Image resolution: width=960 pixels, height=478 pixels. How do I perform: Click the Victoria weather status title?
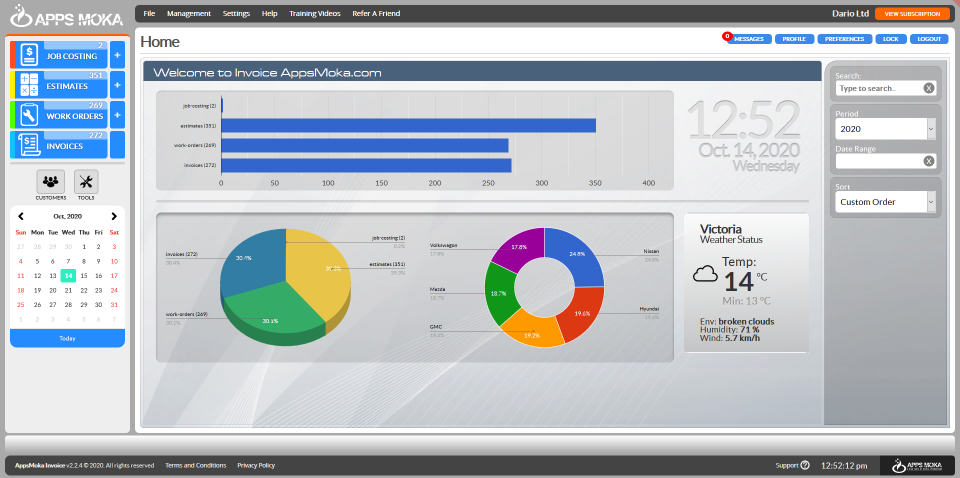click(x=721, y=228)
